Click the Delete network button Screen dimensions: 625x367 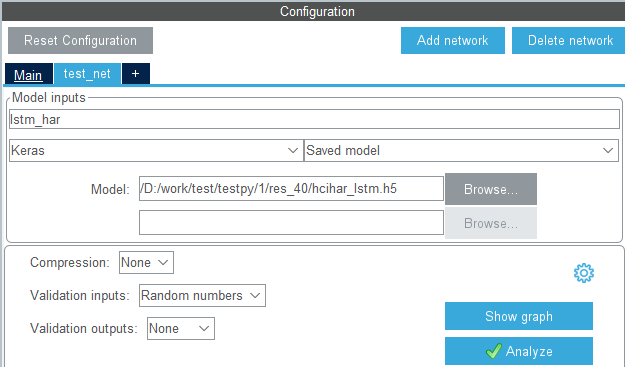(570, 40)
